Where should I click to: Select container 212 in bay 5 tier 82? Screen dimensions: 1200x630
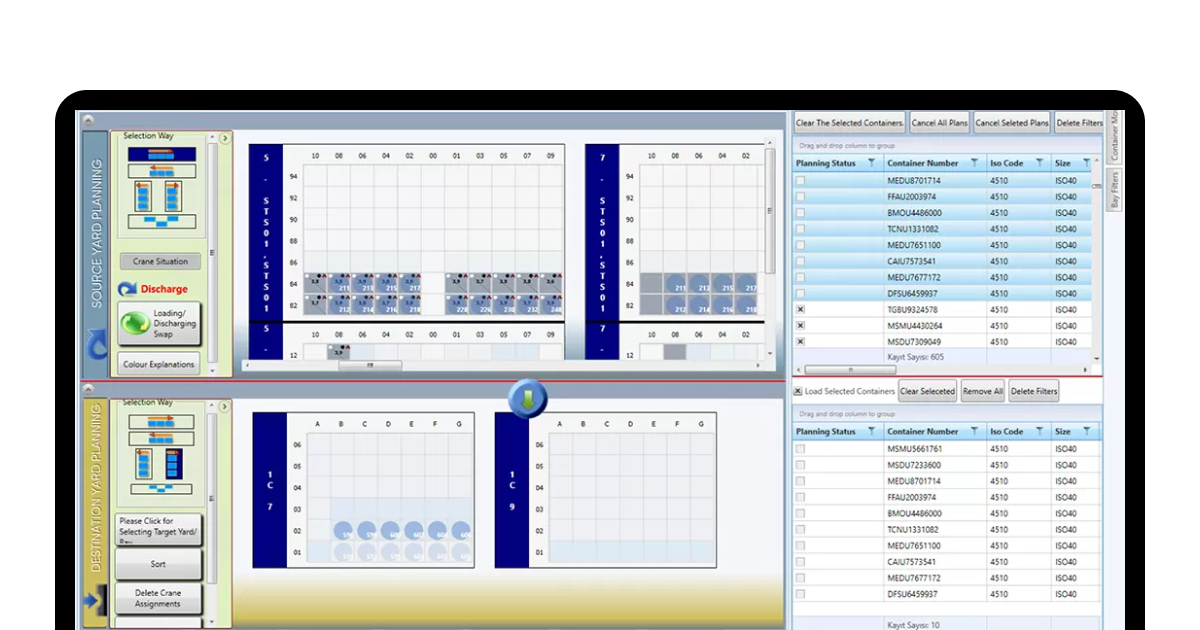338,305
